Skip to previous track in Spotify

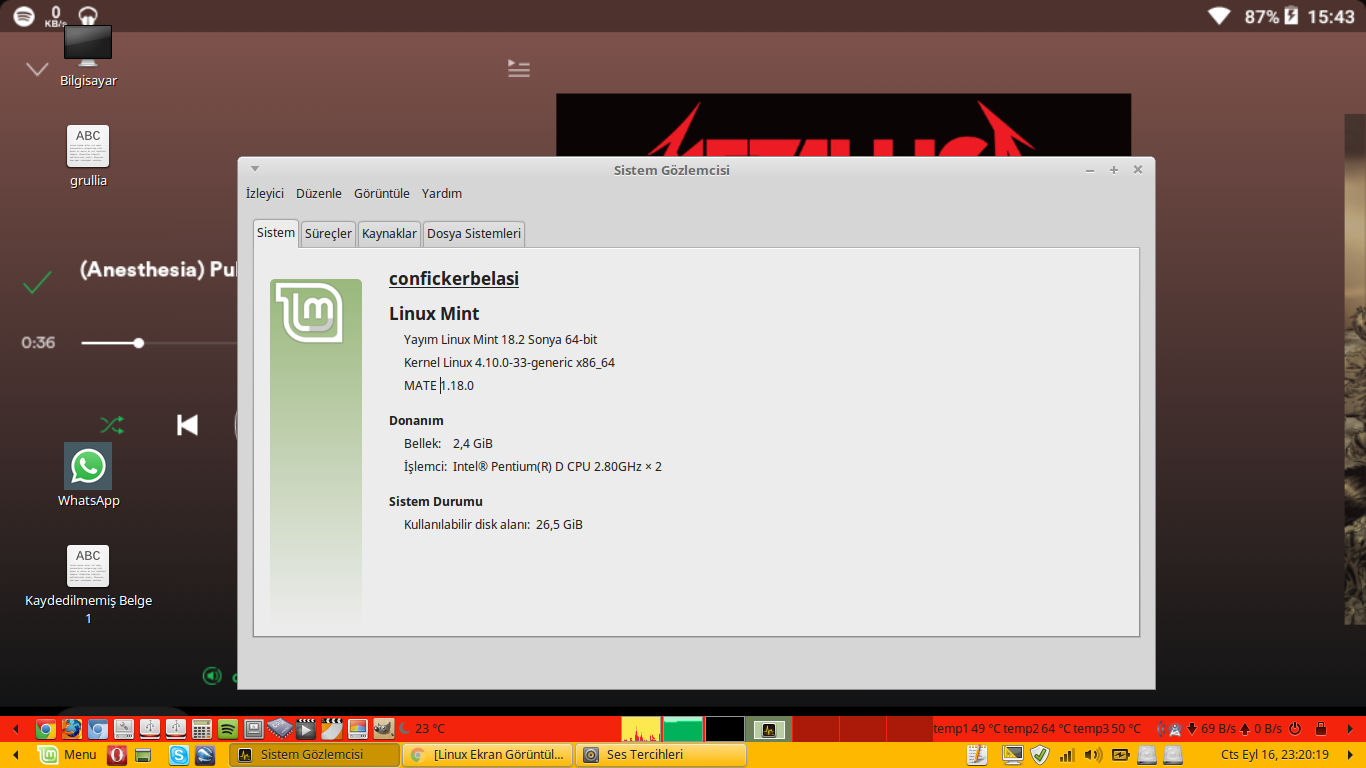pyautogui.click(x=187, y=425)
